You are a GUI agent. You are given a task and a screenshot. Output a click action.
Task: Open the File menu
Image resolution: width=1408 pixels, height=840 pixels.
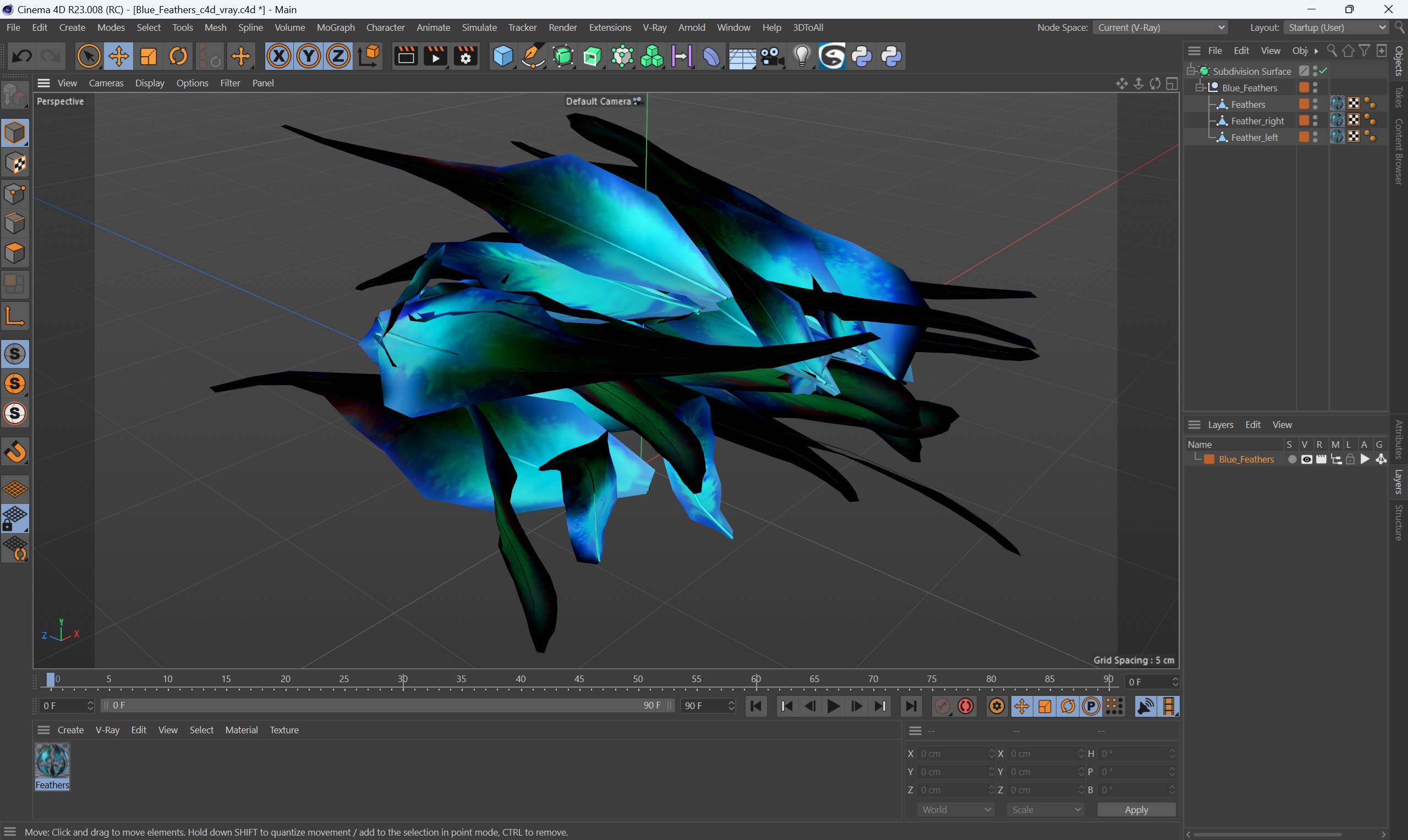click(x=13, y=27)
